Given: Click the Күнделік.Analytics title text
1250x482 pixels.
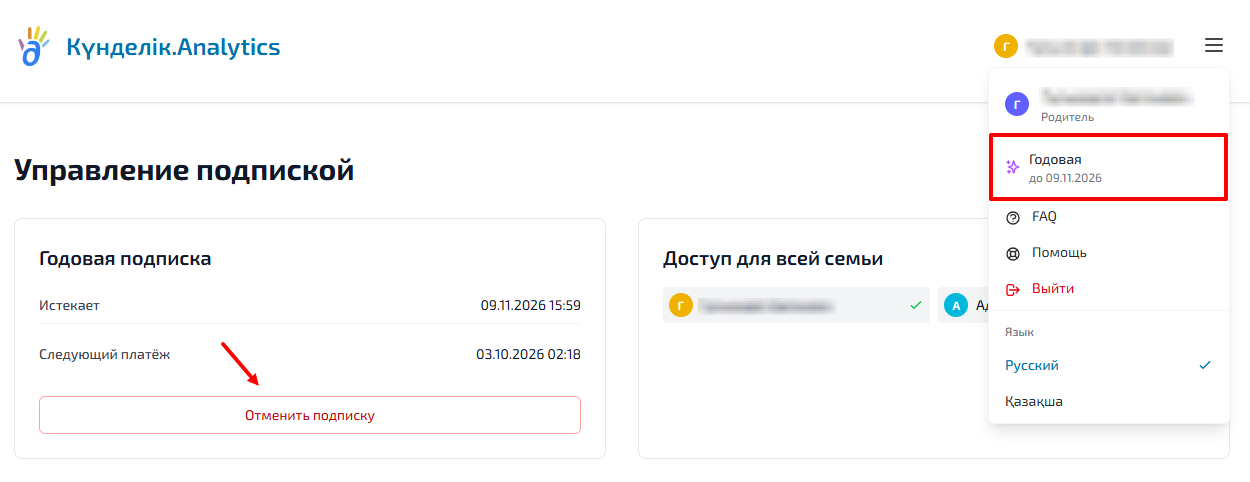Looking at the screenshot, I should tap(173, 46).
